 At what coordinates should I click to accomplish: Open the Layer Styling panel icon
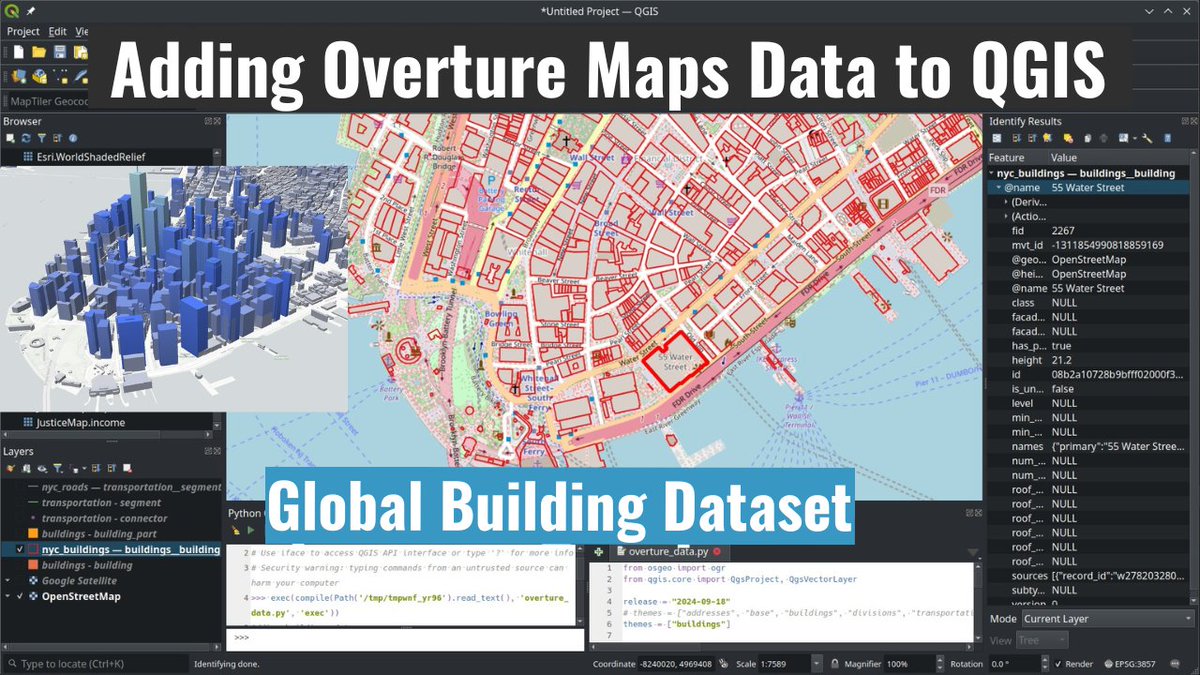(x=12, y=467)
